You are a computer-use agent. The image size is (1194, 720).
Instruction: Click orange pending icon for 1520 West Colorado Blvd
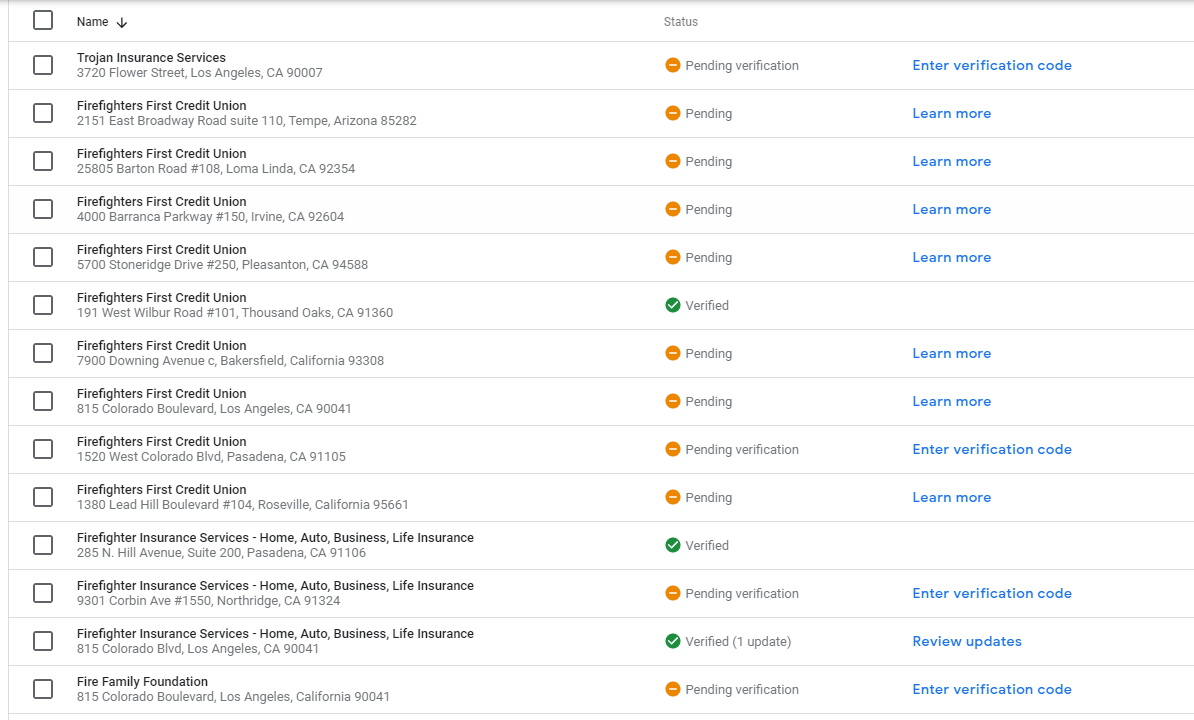672,449
